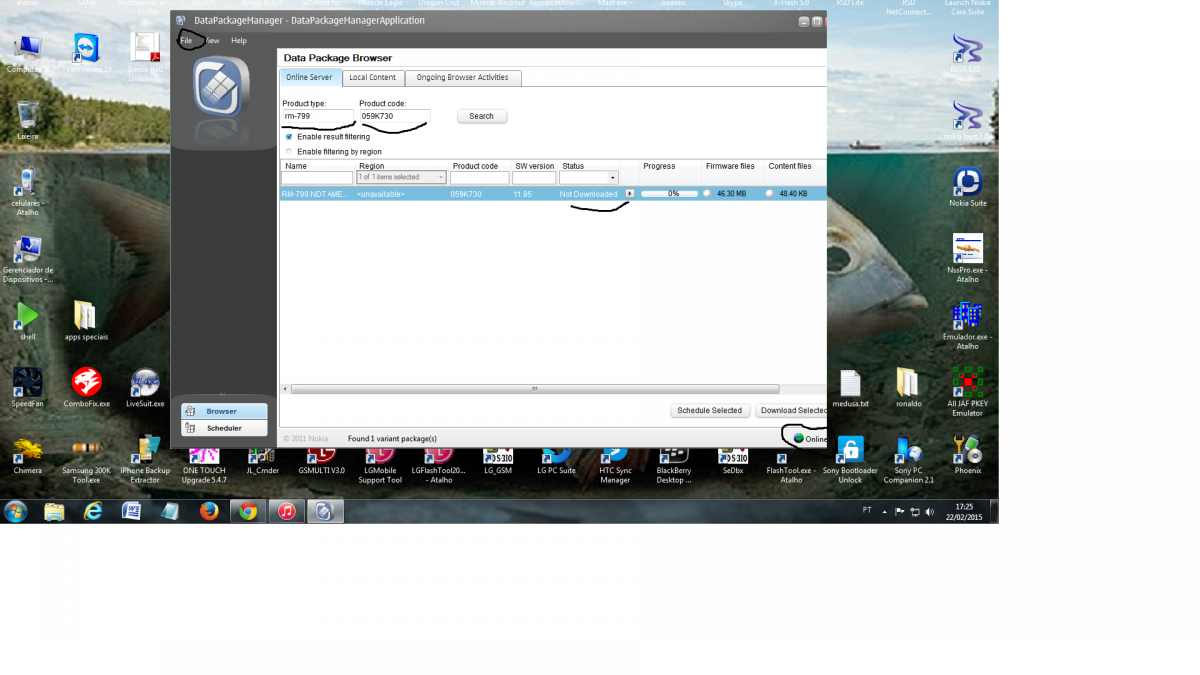Select the iPhone Backup Extractor icon
The image size is (1200, 675).
(x=145, y=460)
